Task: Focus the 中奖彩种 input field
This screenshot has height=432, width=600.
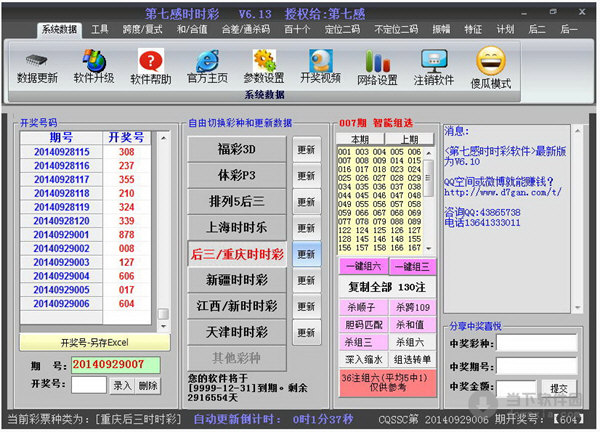Action: click(x=536, y=343)
